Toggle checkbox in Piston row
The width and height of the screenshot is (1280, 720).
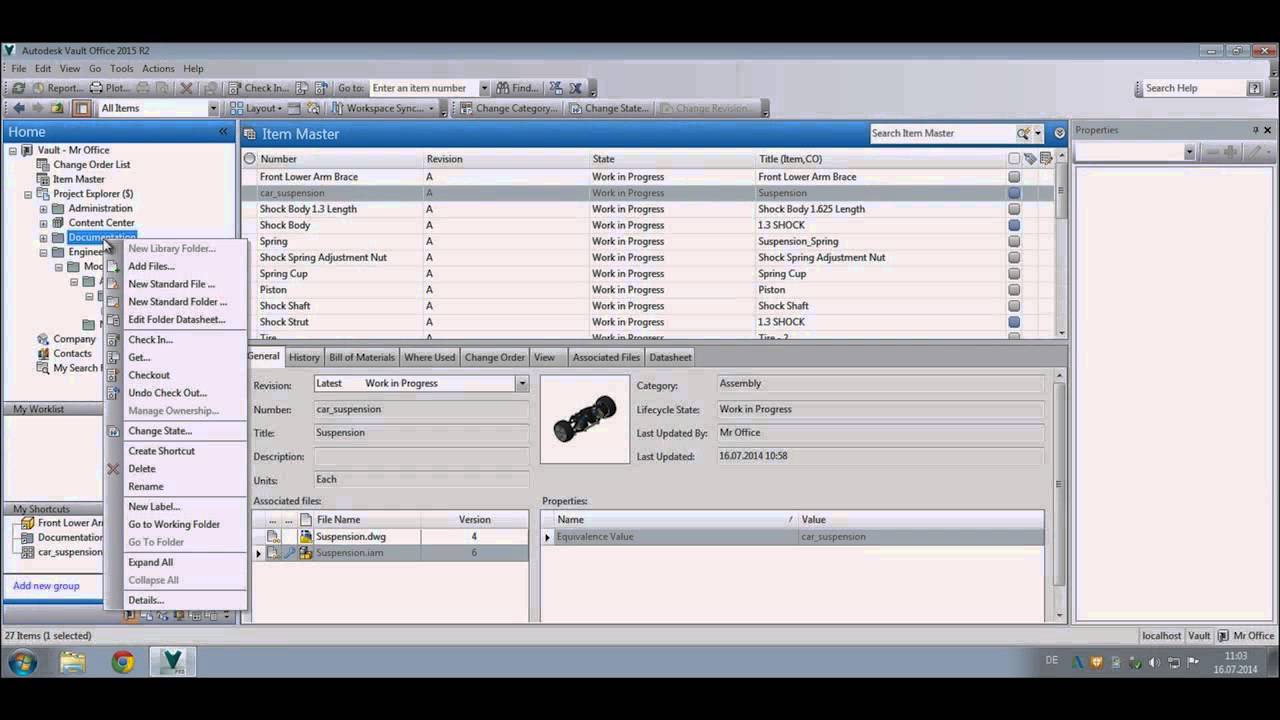click(x=1014, y=290)
